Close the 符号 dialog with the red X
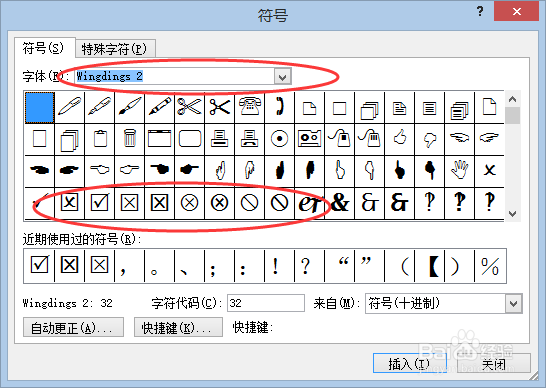 (516, 11)
